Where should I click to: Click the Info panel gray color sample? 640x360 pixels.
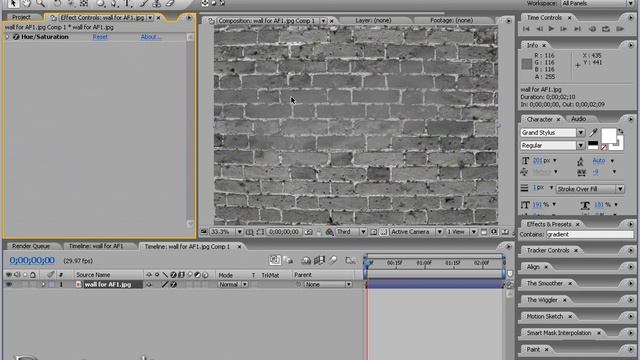click(527, 64)
